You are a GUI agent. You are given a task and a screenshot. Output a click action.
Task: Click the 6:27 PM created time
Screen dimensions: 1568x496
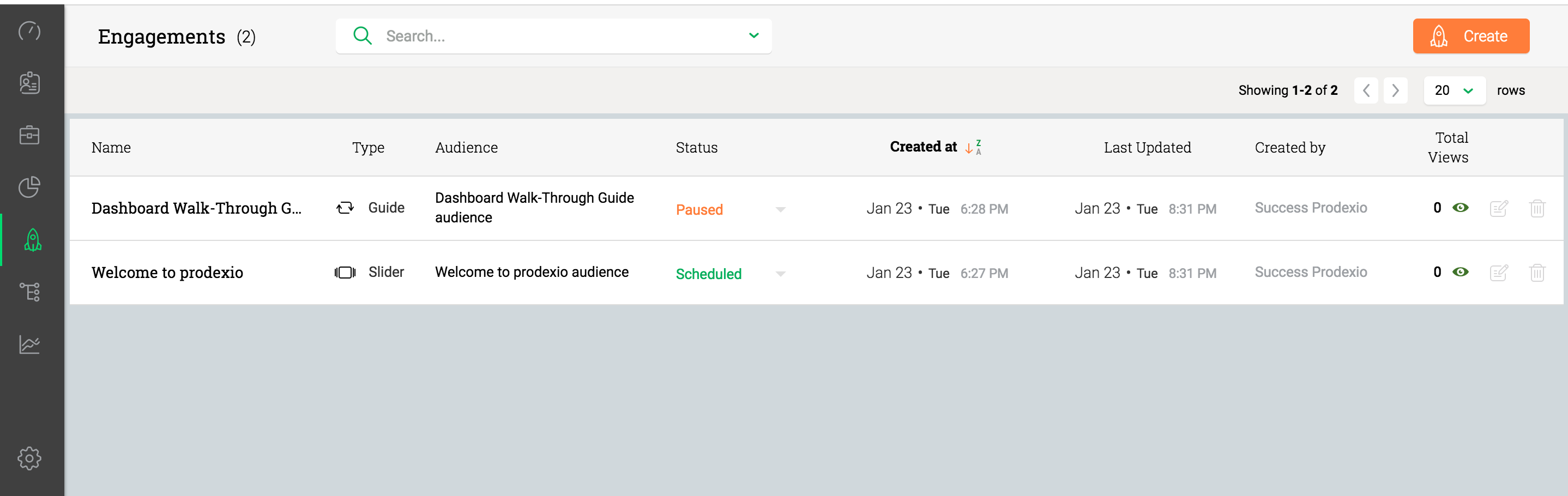[x=984, y=273]
